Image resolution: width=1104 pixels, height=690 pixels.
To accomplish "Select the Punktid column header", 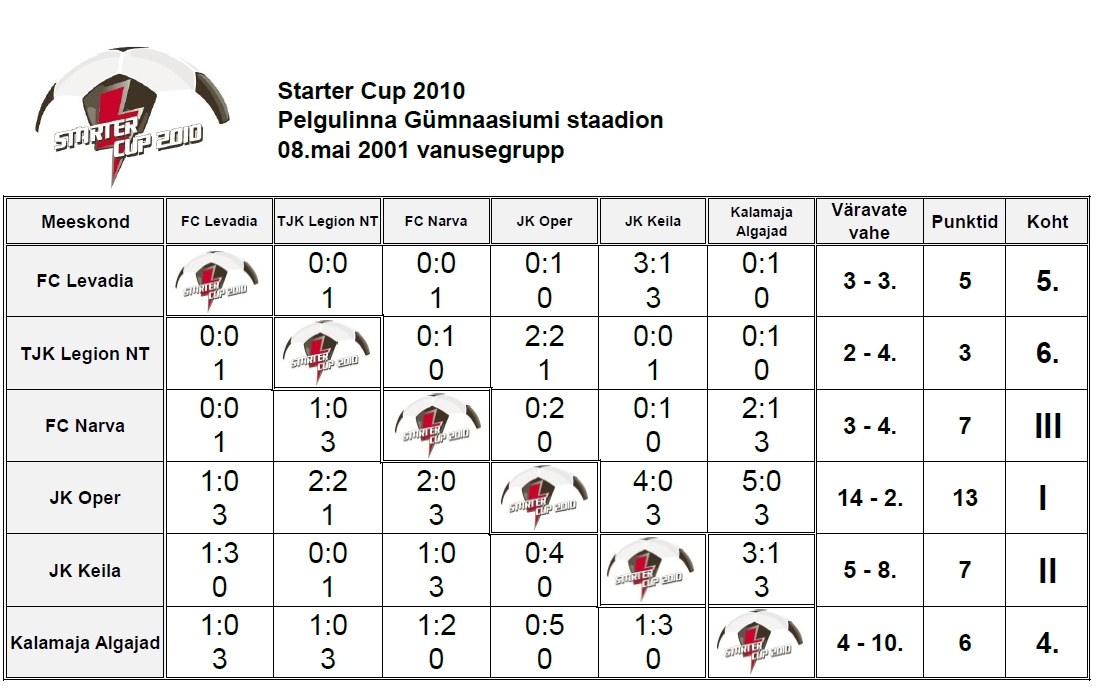I will pyautogui.click(x=965, y=221).
